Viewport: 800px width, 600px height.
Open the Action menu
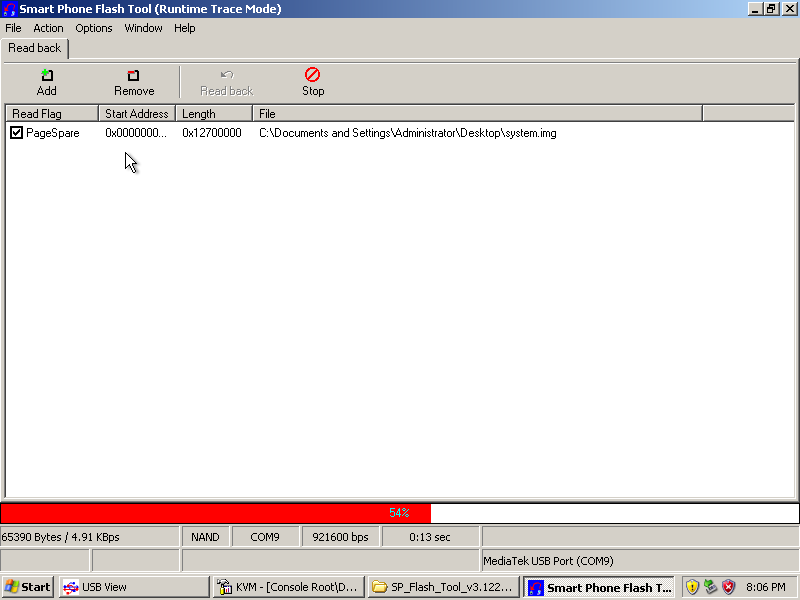[48, 28]
